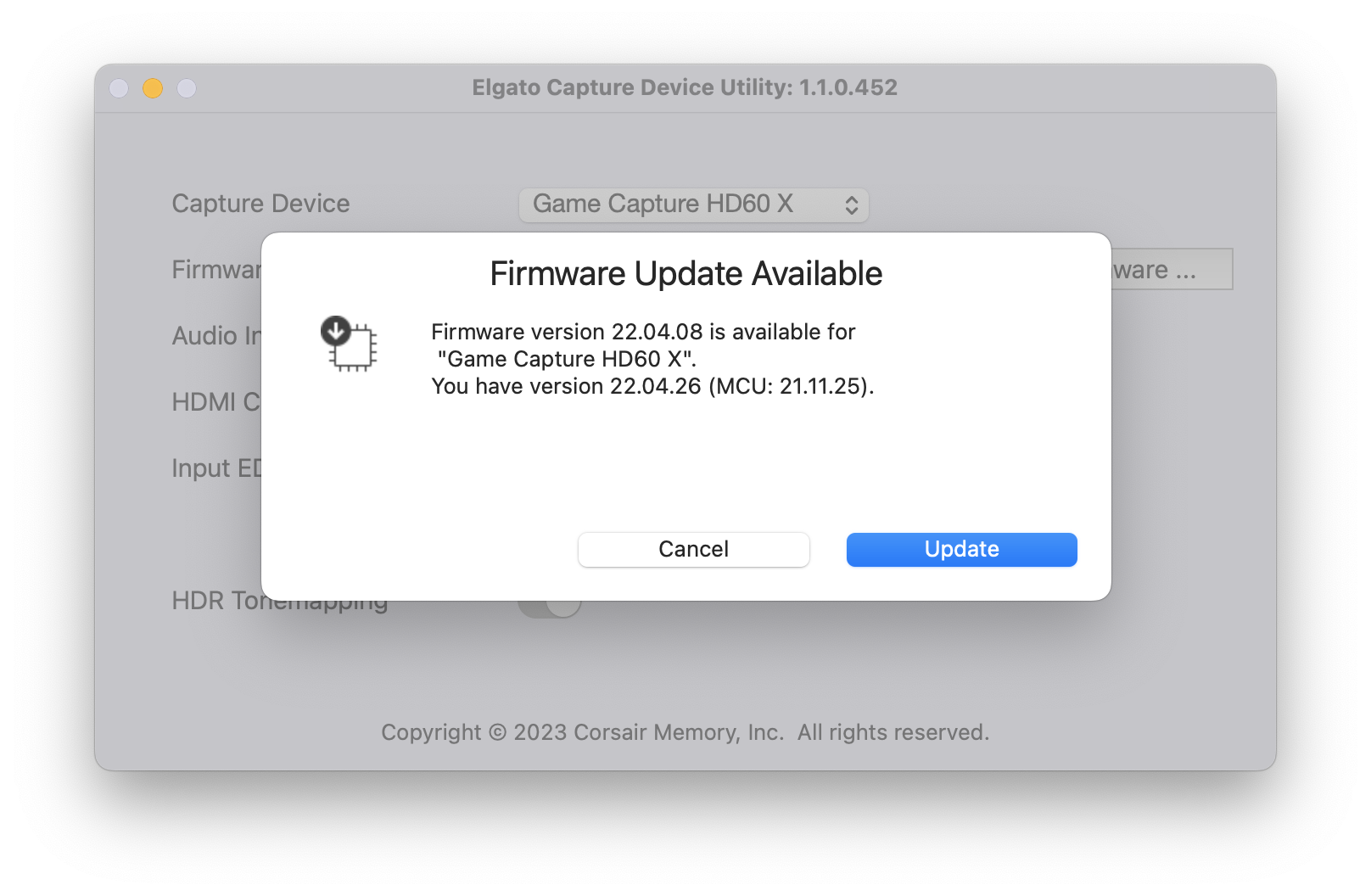
Task: Cancel the firmware update dialog
Action: point(693,549)
